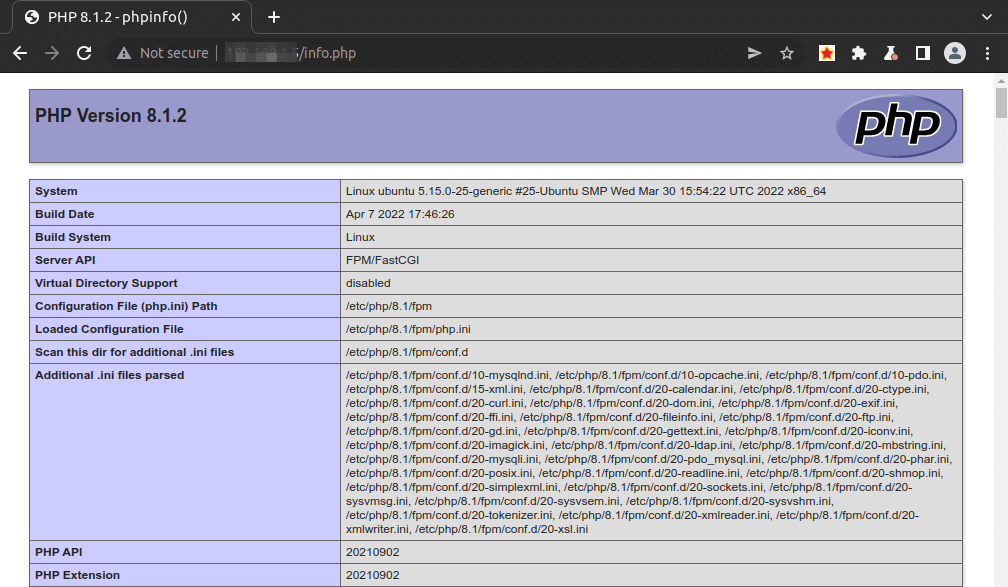Click the red star extension icon
This screenshot has height=587, width=1008.
click(x=827, y=53)
